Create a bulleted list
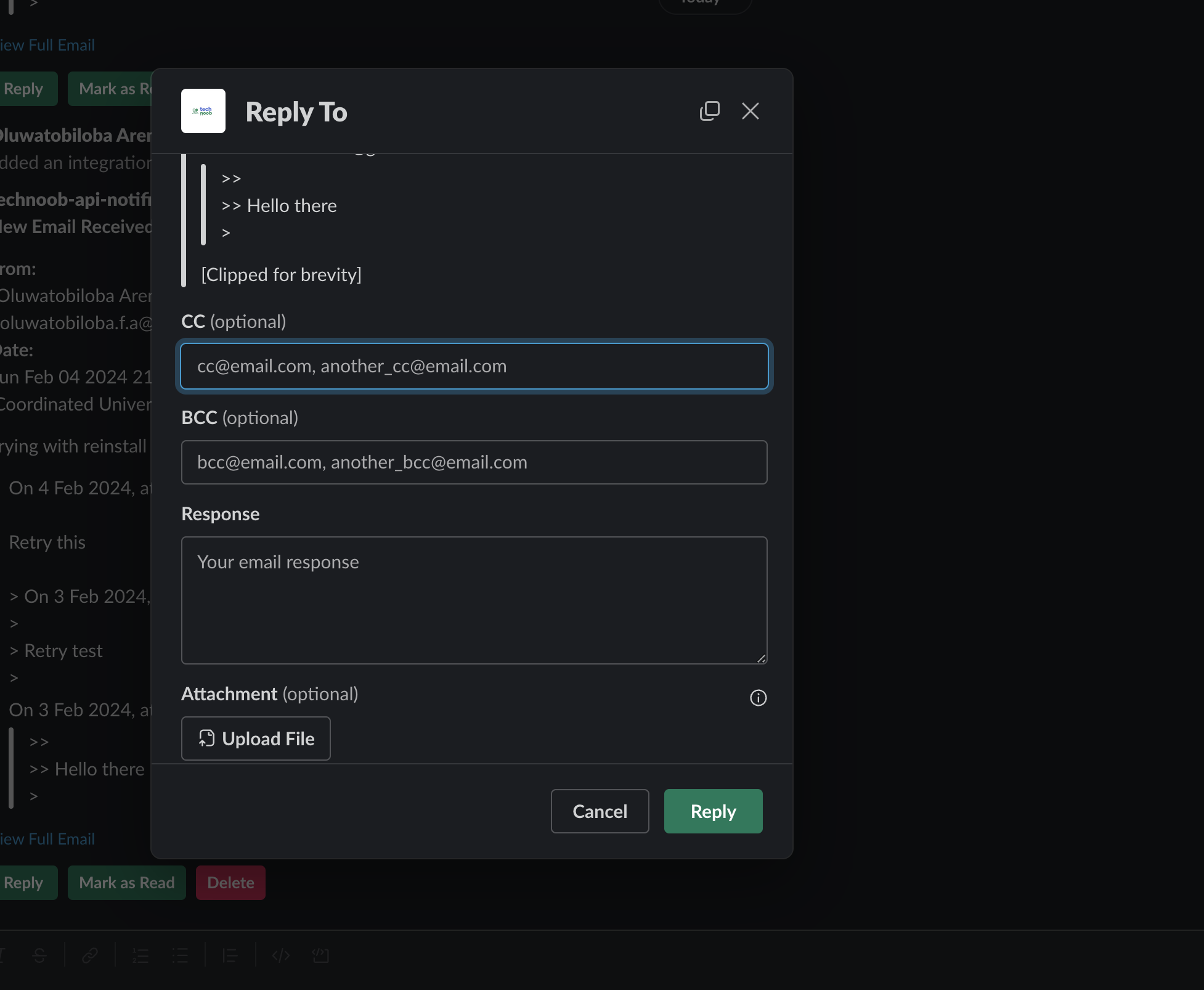Viewport: 1204px width, 990px height. tap(179, 955)
